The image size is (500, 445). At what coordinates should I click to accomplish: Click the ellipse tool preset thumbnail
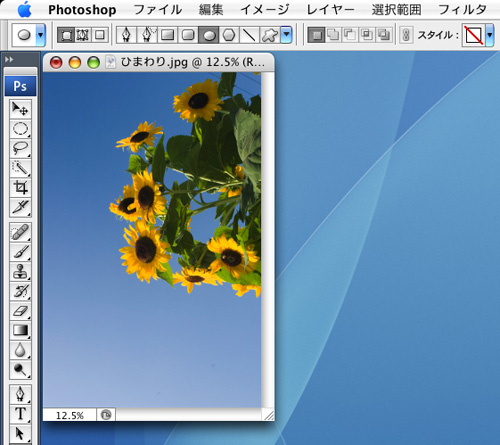pos(24,35)
